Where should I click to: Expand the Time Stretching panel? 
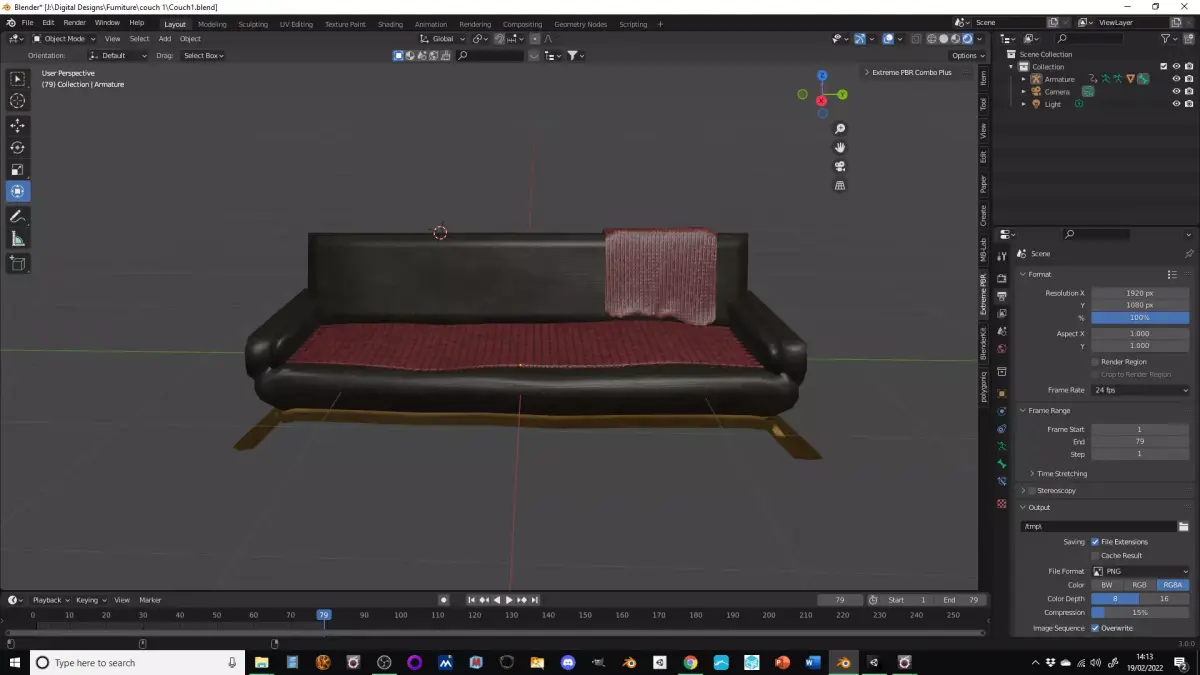pyautogui.click(x=1062, y=474)
